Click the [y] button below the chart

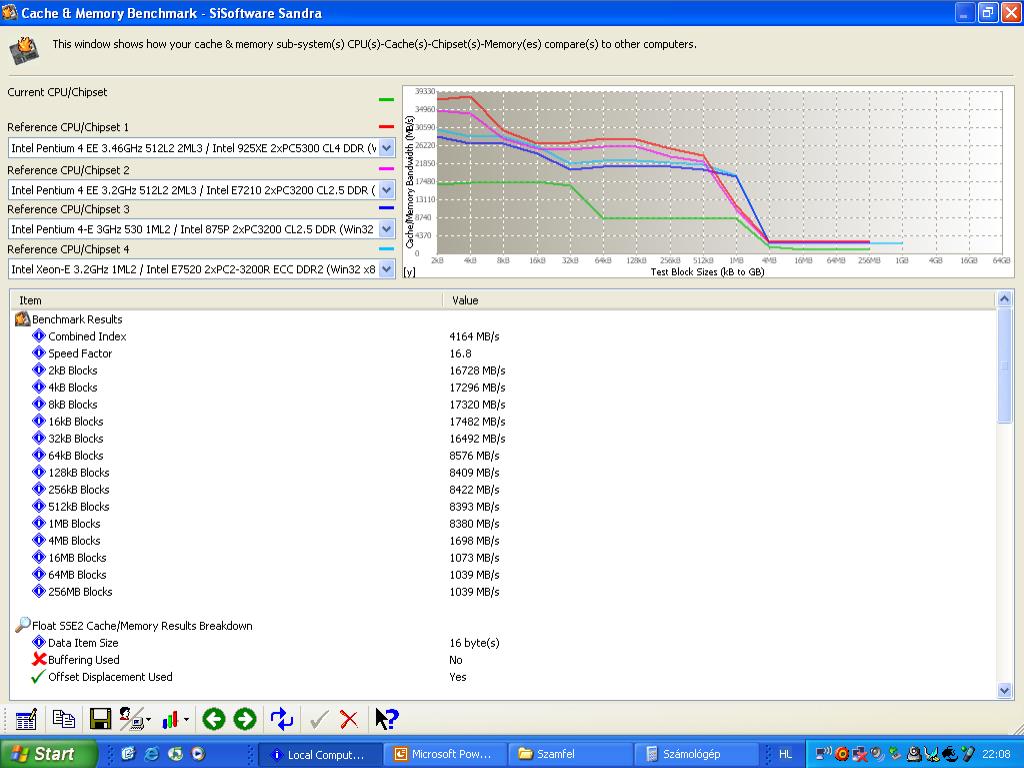point(409,272)
